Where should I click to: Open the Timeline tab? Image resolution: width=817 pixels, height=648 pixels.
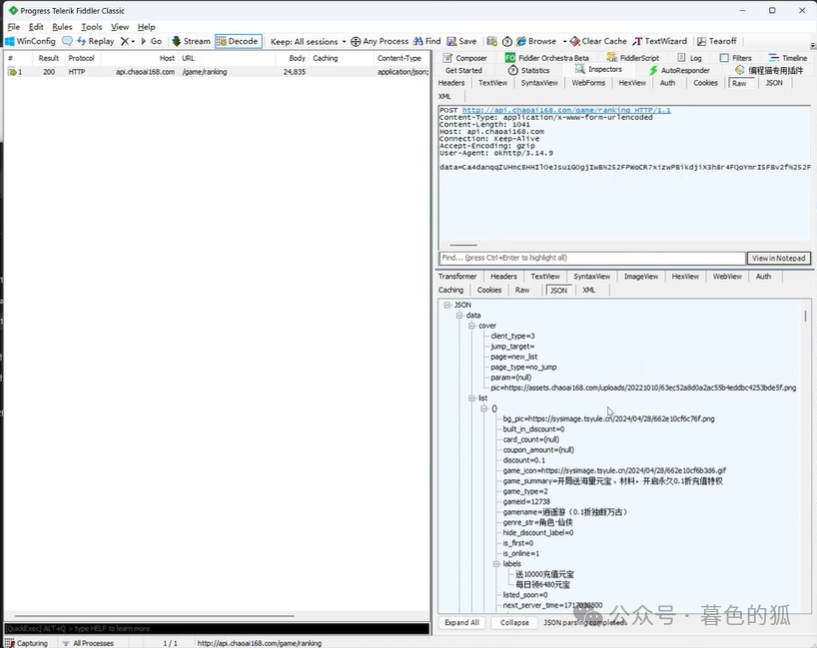(787, 58)
